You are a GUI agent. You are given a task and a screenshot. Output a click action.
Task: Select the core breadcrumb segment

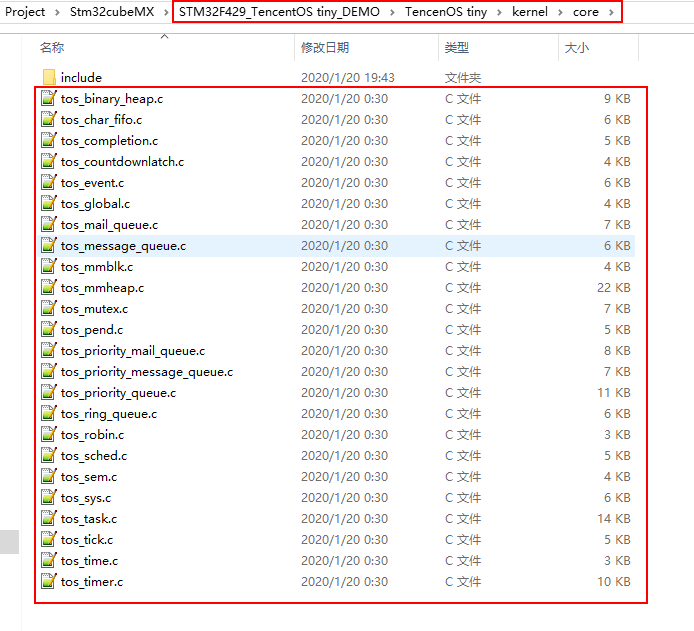586,12
